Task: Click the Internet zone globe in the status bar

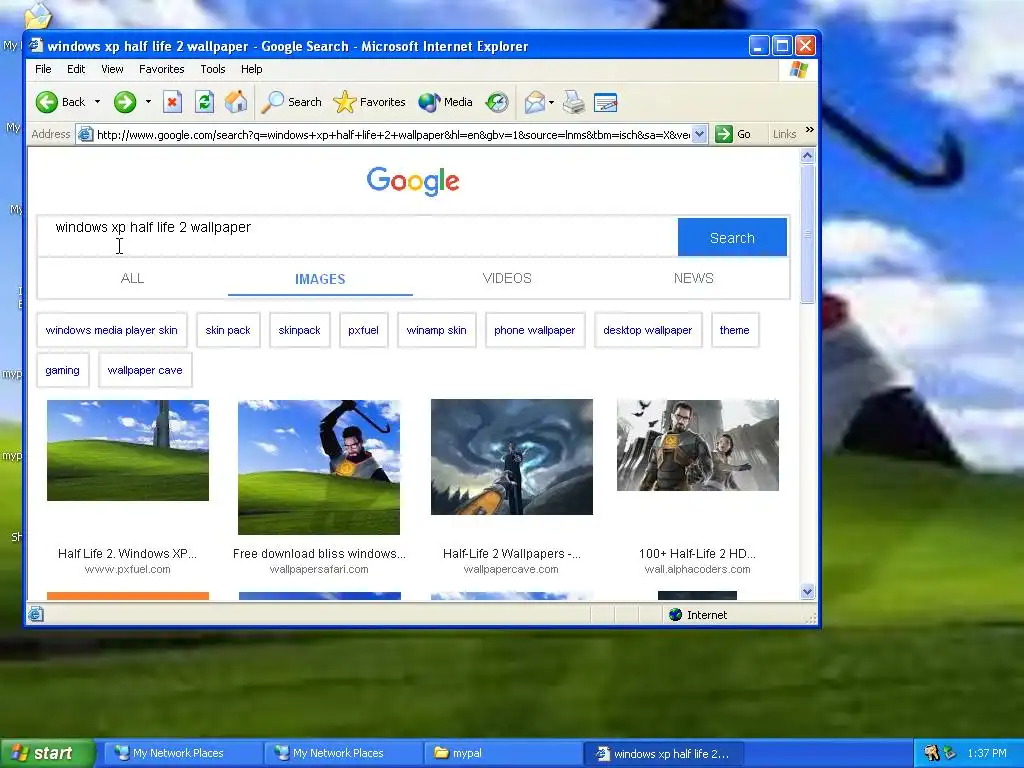Action: click(675, 615)
